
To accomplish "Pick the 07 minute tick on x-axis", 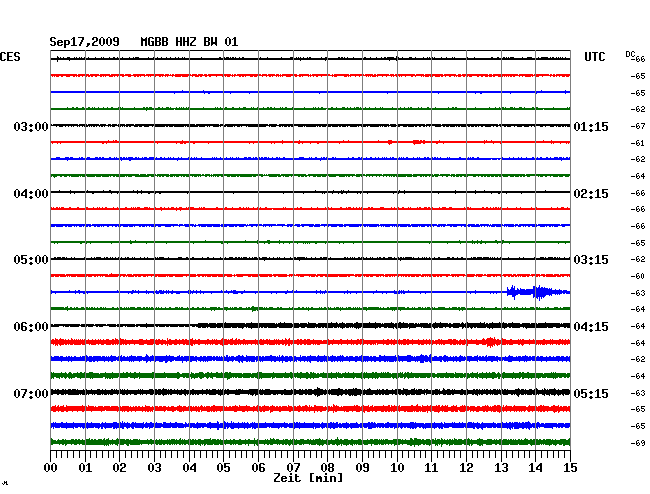I will [x=293, y=468].
